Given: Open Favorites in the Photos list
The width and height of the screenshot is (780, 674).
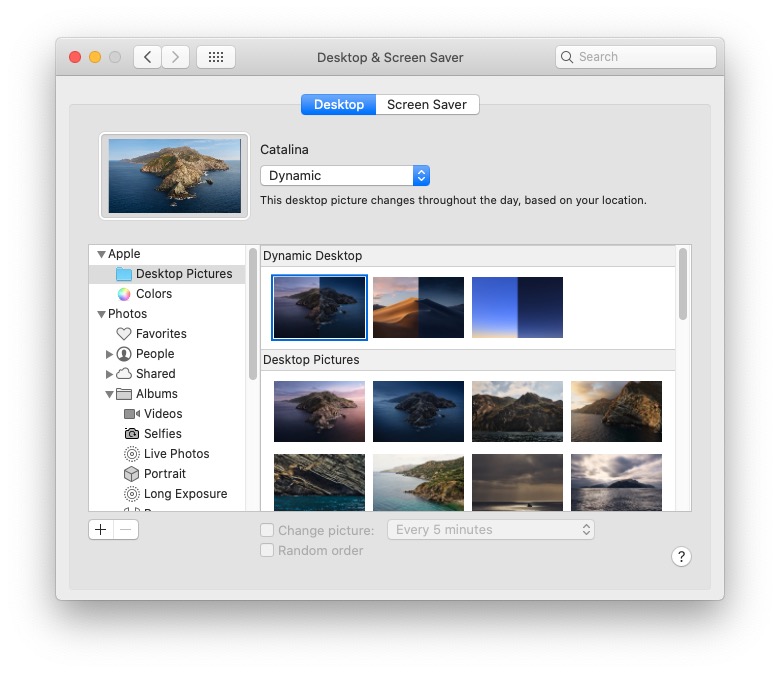Looking at the screenshot, I should (167, 334).
